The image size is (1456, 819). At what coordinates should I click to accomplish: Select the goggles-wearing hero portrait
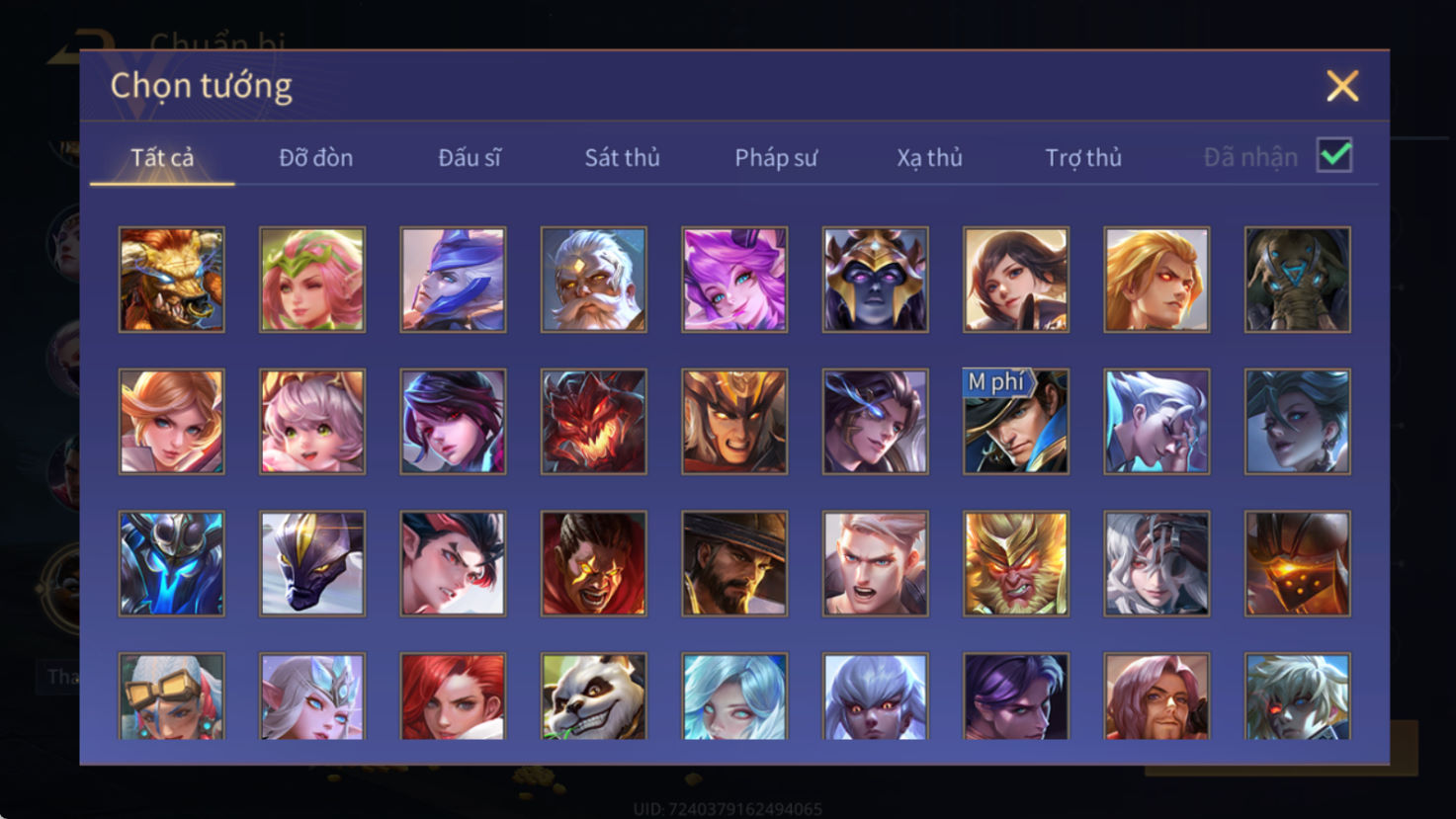172,696
